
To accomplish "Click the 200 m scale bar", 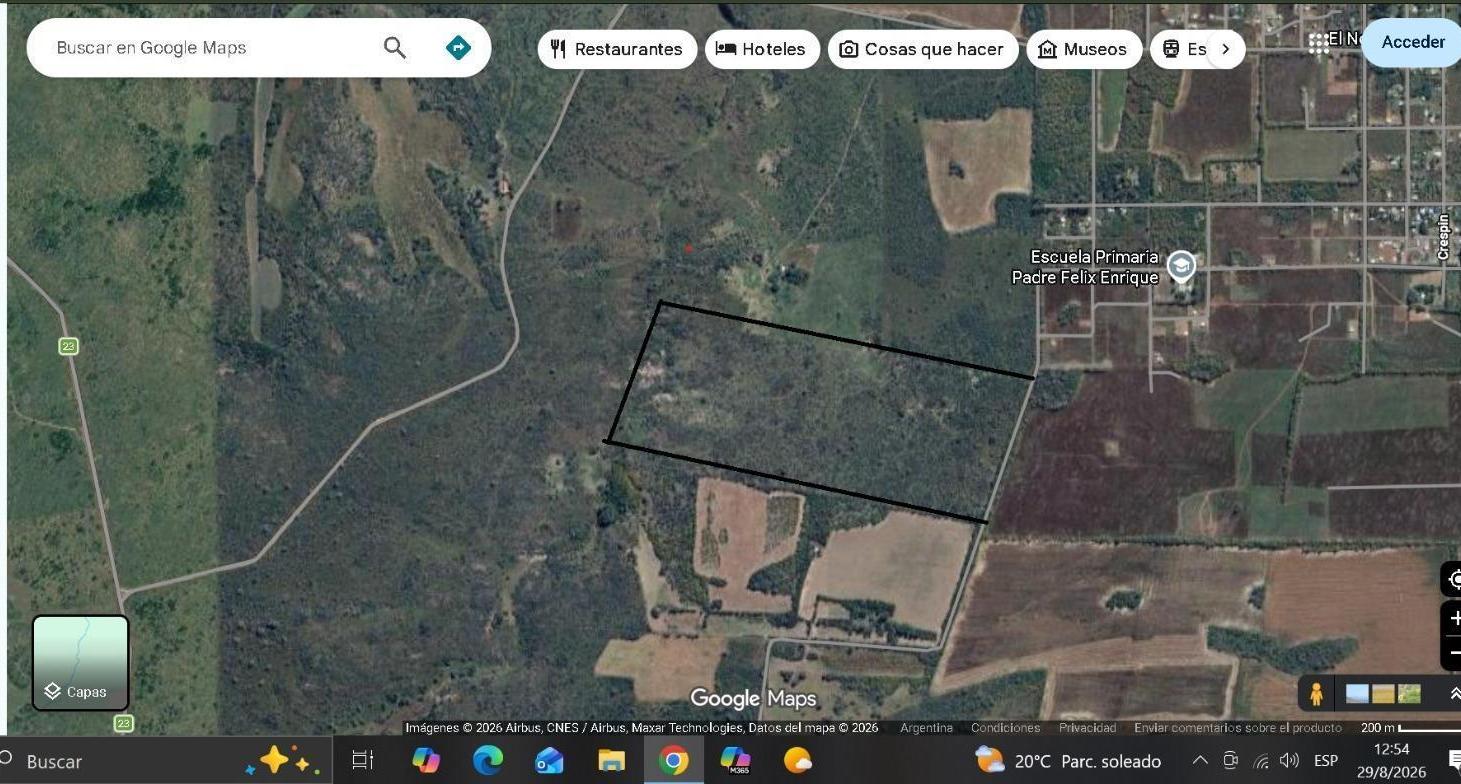I will [1410, 728].
